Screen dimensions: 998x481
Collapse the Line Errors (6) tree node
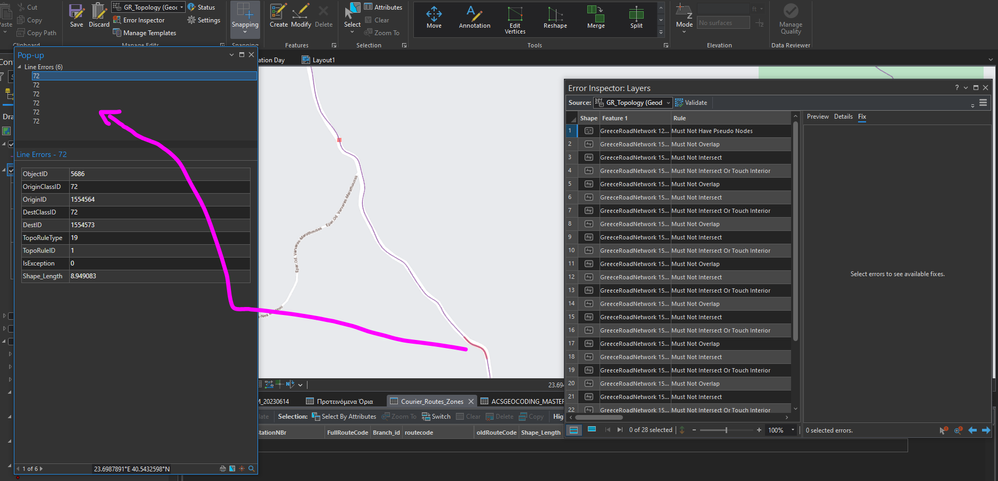coord(20,67)
